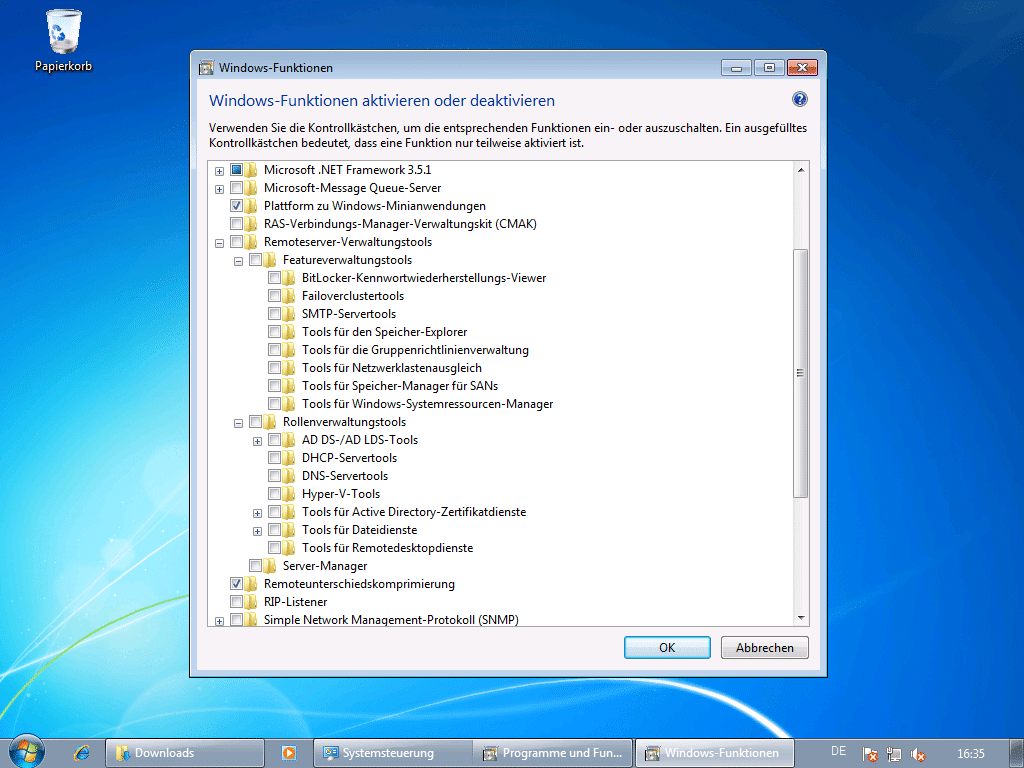Switch to Programme und Funktionen taskbar button
Viewport: 1024px width, 768px height.
click(x=554, y=753)
